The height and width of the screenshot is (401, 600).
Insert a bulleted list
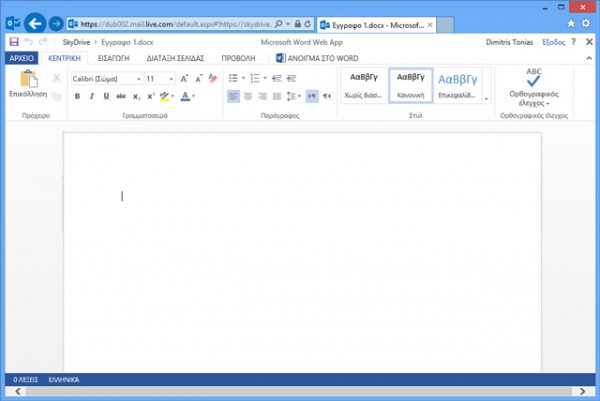[x=233, y=78]
